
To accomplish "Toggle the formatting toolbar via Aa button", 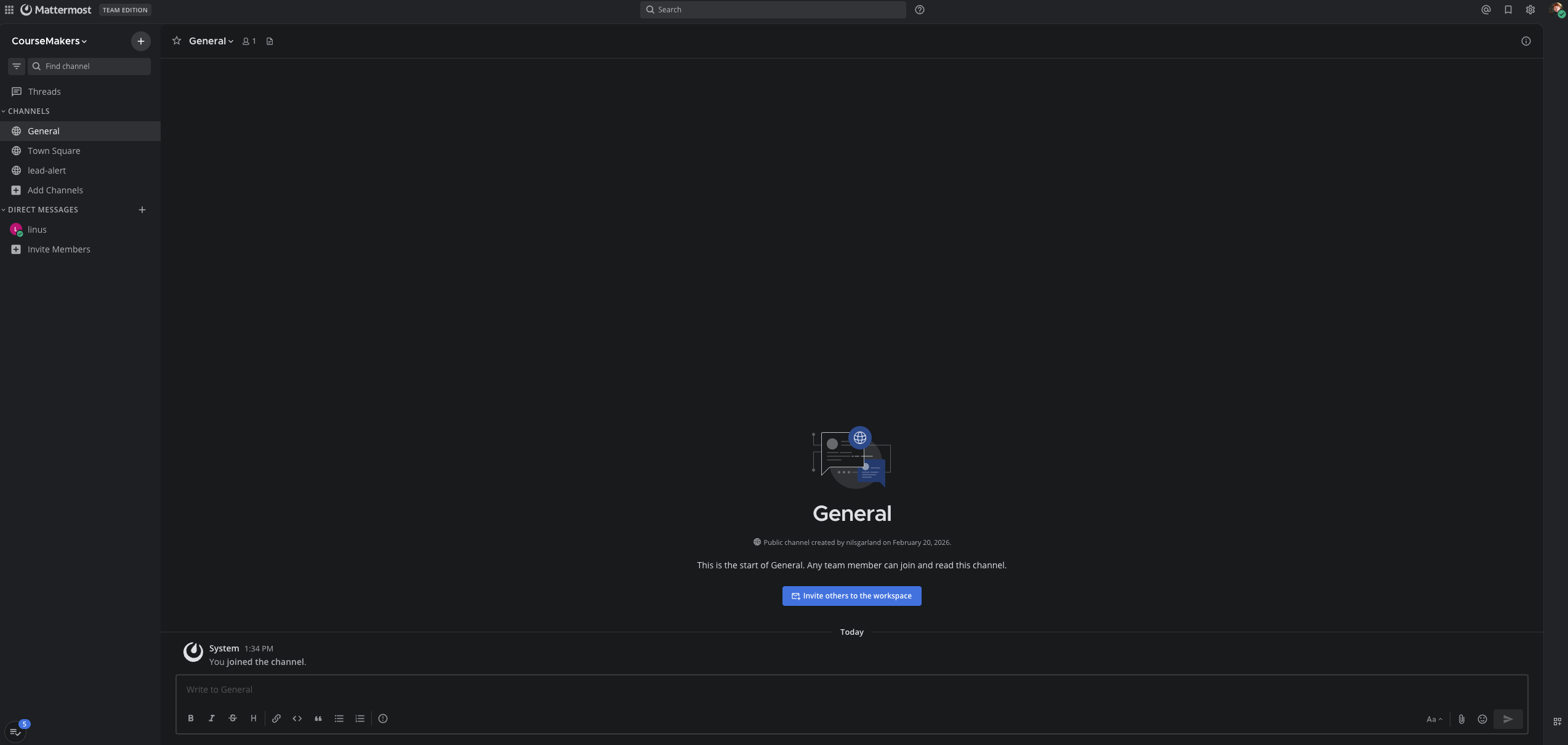I will [x=1434, y=719].
